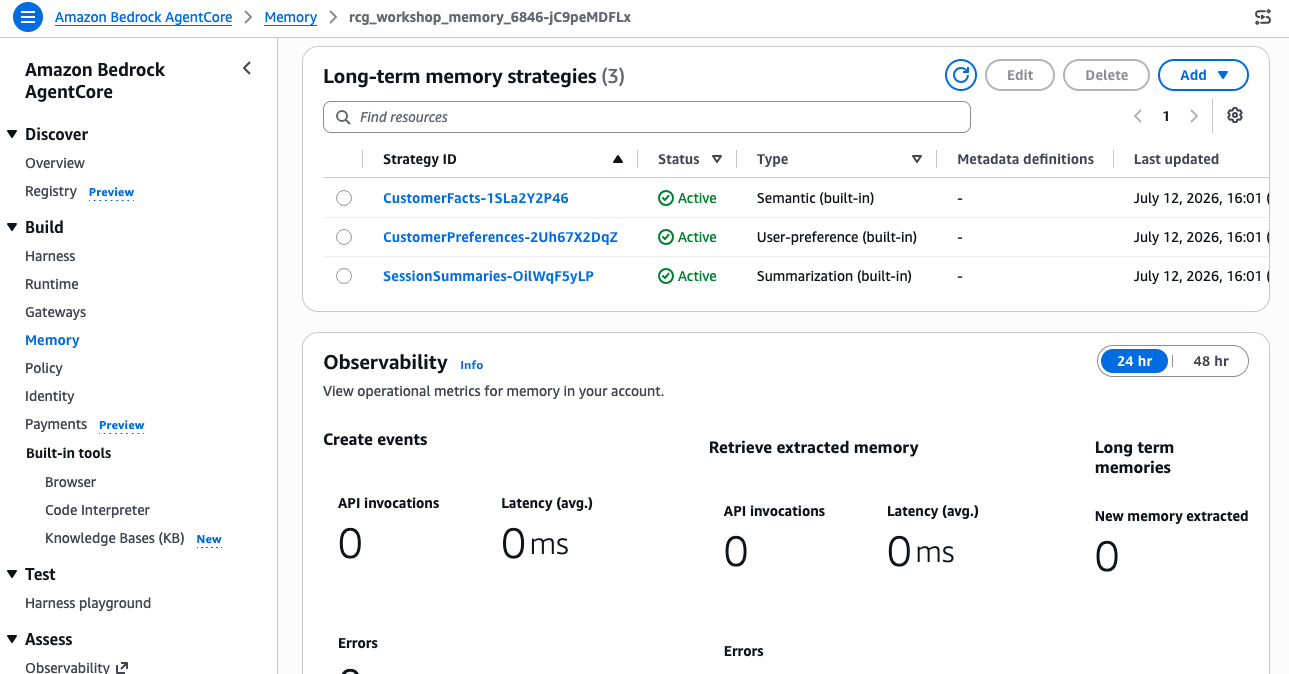Viewport: 1289px width, 674px height.
Task: Click the top-right panel settings icon
Action: coord(1263,17)
